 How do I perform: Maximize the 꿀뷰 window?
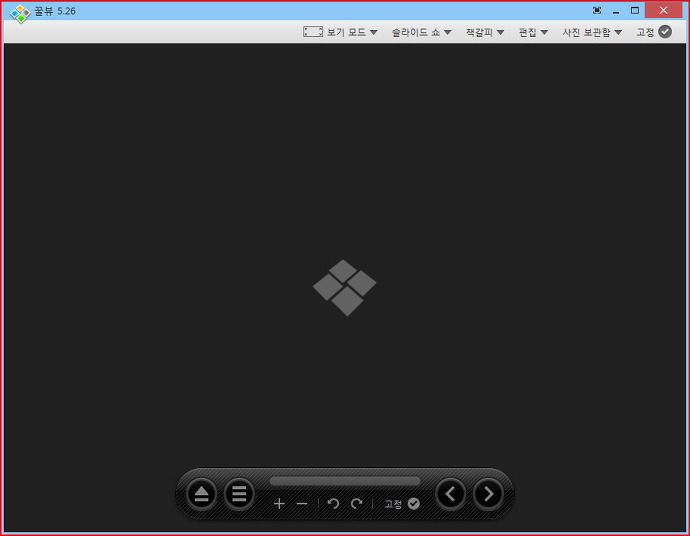click(635, 11)
